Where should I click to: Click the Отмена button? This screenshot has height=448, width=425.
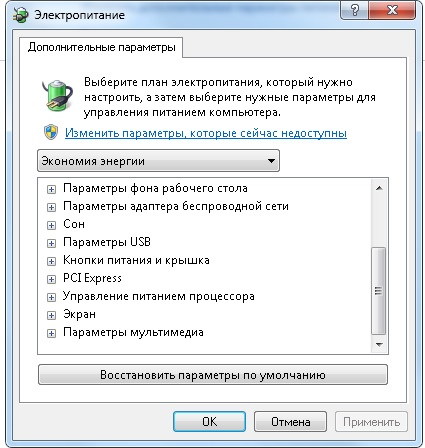coord(290,422)
